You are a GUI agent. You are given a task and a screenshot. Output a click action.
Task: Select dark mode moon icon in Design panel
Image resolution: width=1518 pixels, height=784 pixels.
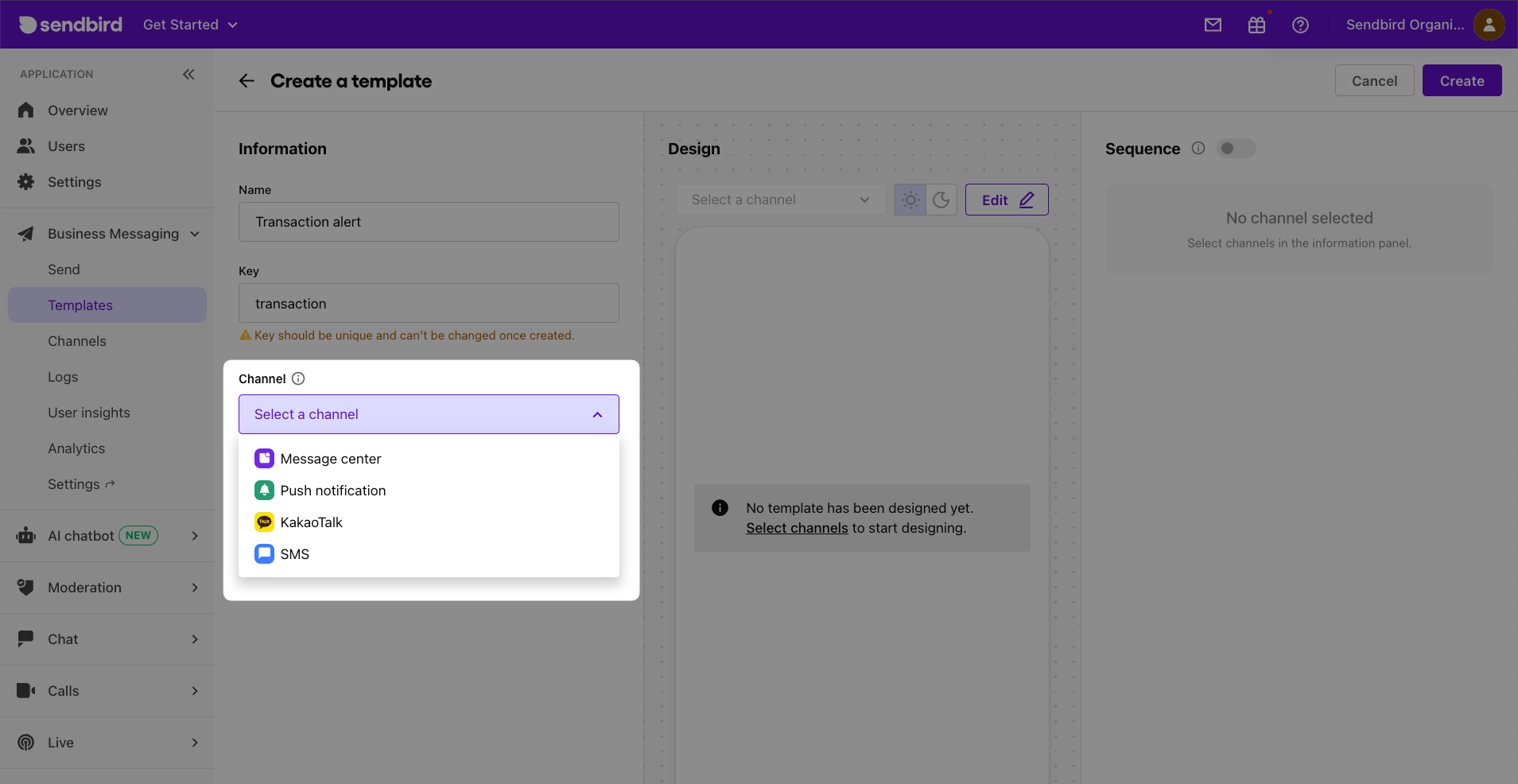click(x=941, y=200)
